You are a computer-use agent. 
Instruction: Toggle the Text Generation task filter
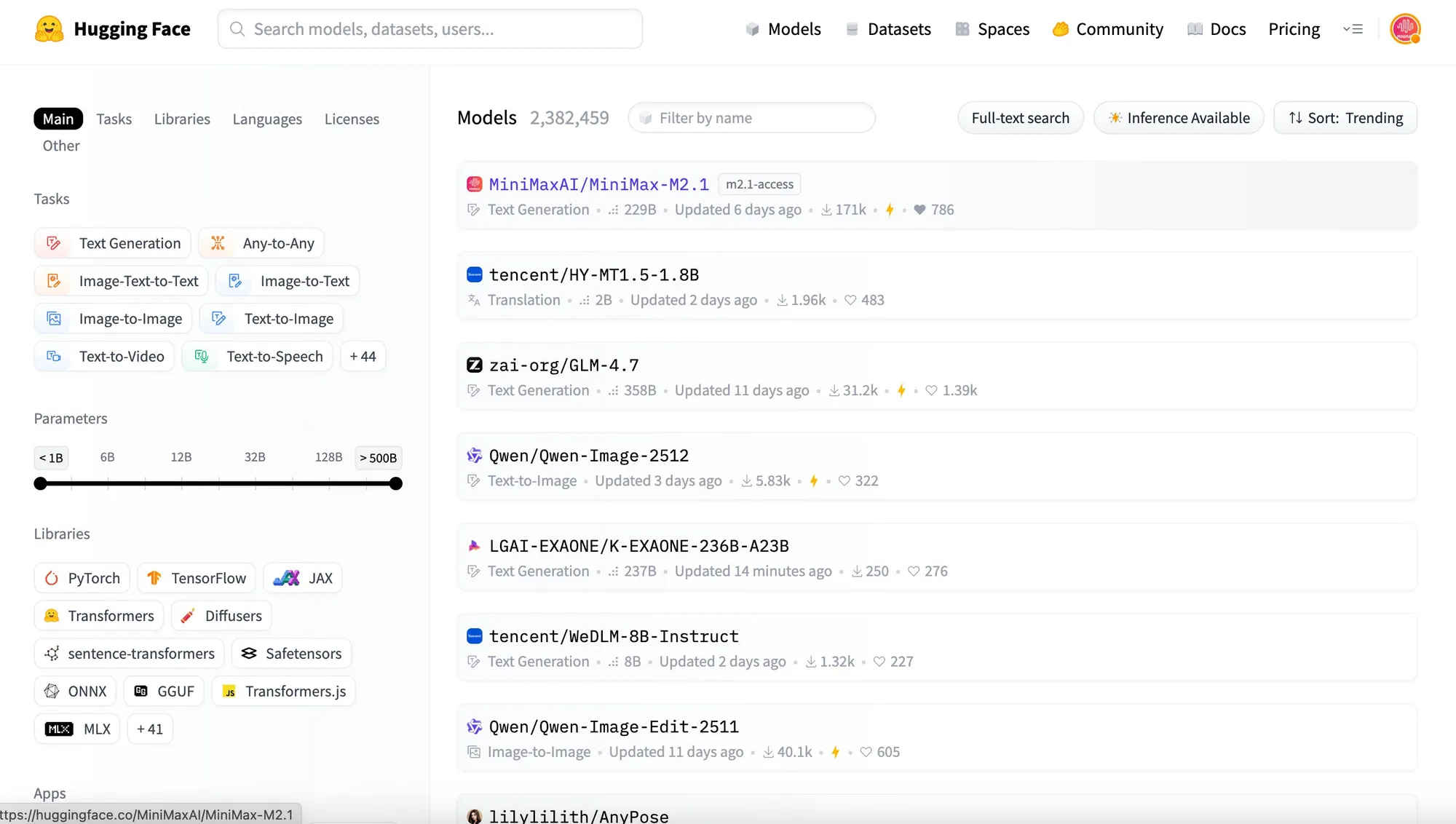point(113,243)
